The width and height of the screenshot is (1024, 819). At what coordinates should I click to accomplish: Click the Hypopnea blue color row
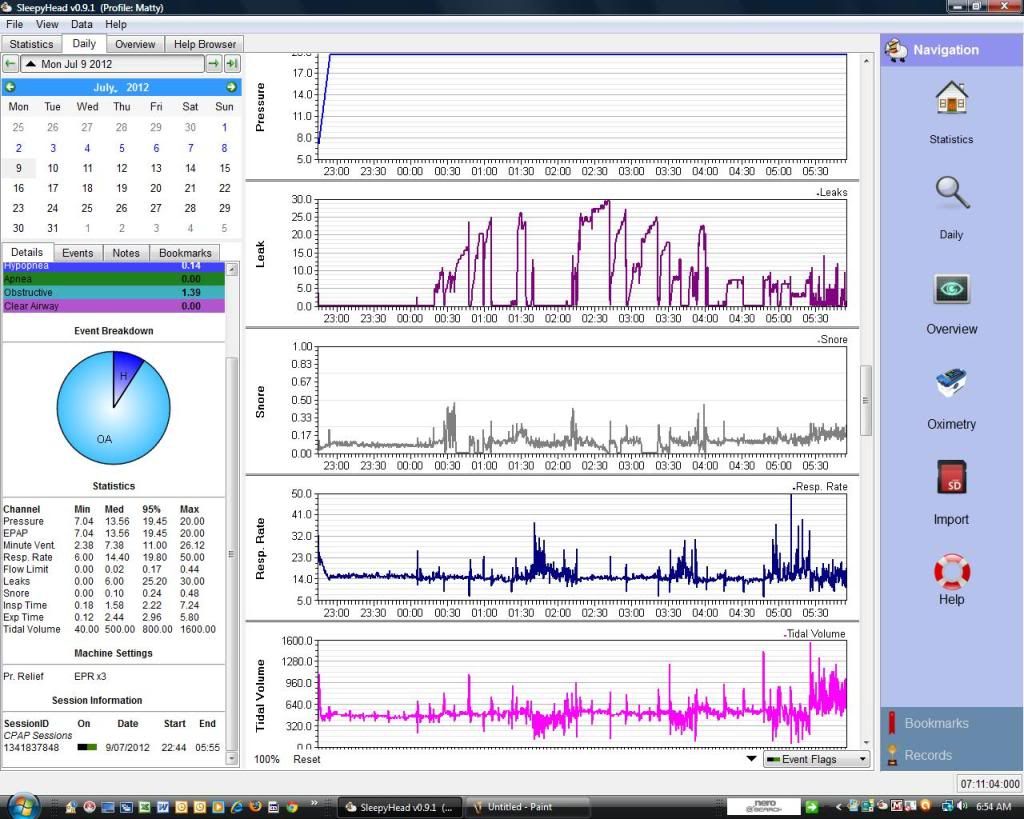[x=114, y=266]
